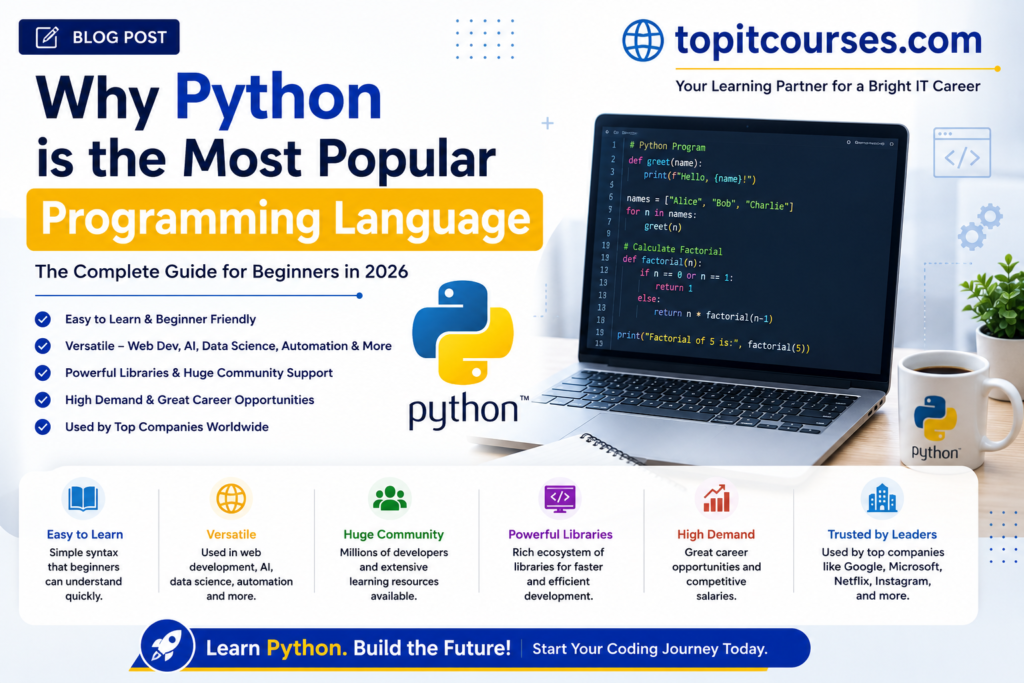
Task: Click the large Python snake logo
Action: [463, 333]
